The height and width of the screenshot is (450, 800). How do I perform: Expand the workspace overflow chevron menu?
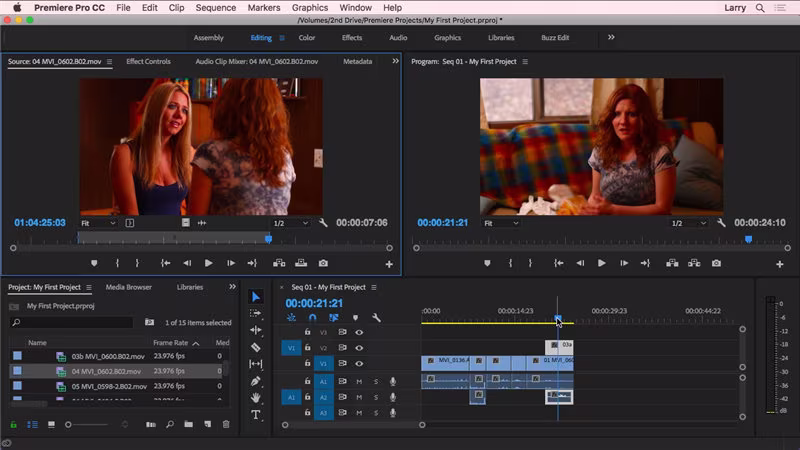(611, 38)
